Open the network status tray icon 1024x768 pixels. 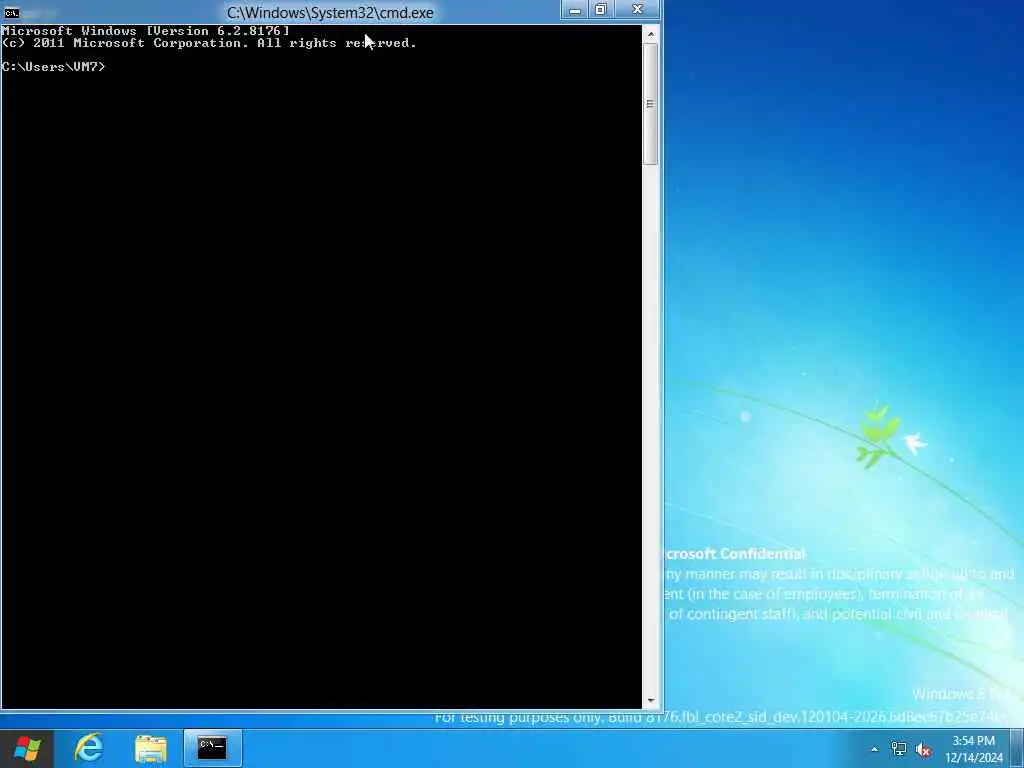click(x=899, y=750)
